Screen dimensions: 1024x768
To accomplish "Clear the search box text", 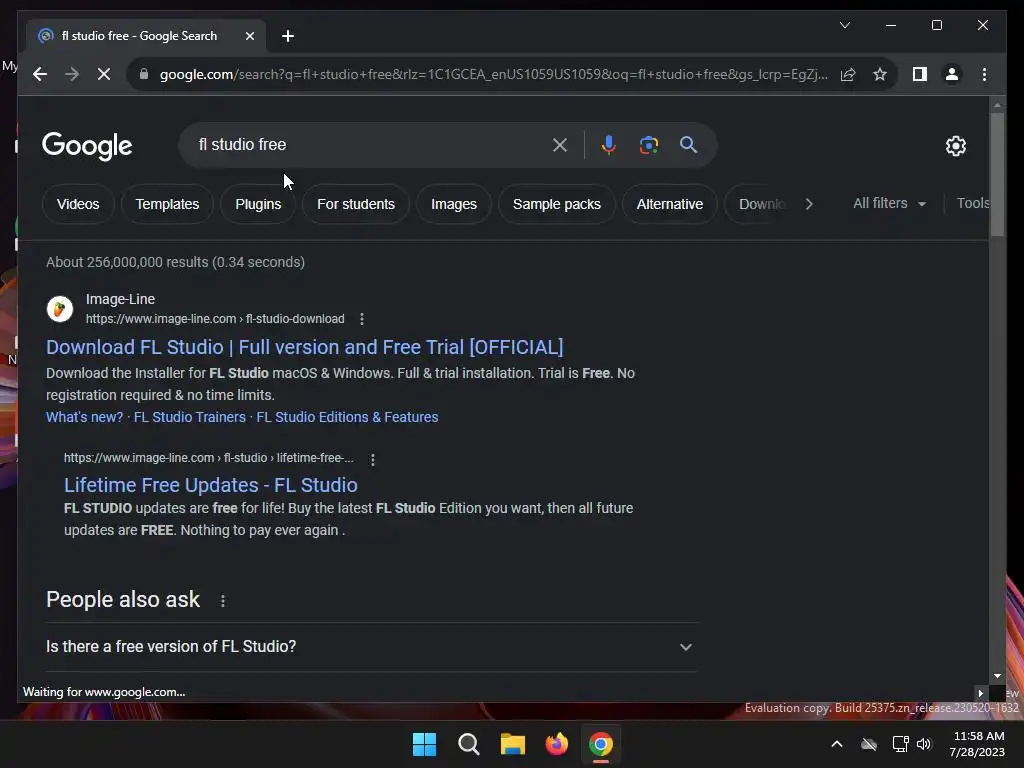I will tap(560, 145).
